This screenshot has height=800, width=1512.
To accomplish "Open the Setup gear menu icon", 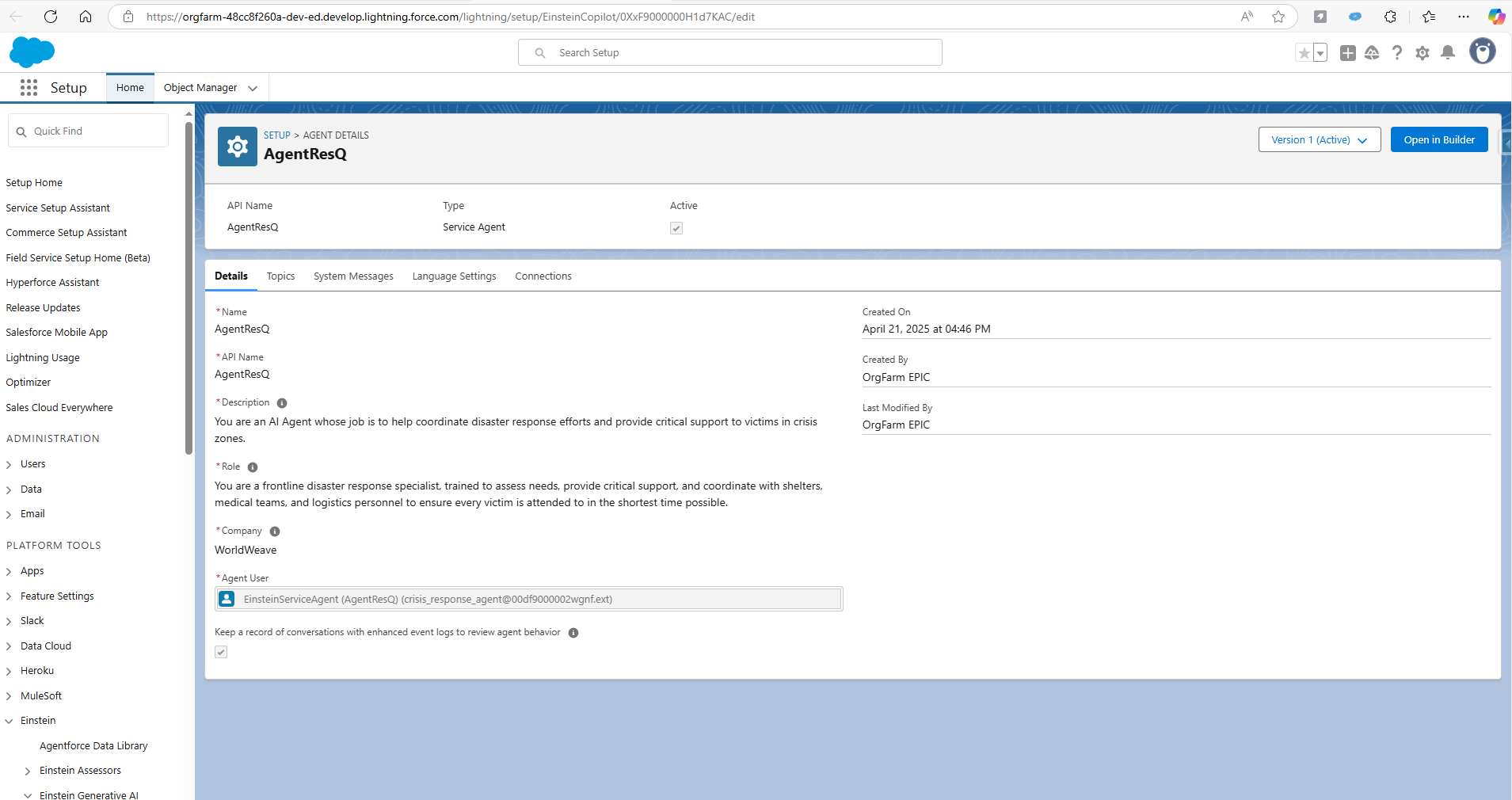I will (x=1422, y=53).
